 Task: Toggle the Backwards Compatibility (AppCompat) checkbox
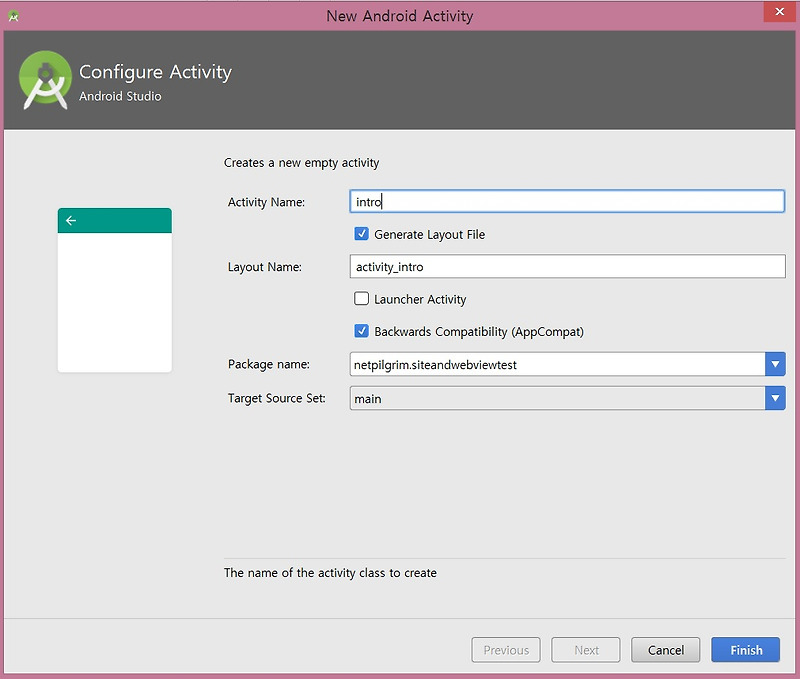pos(361,331)
